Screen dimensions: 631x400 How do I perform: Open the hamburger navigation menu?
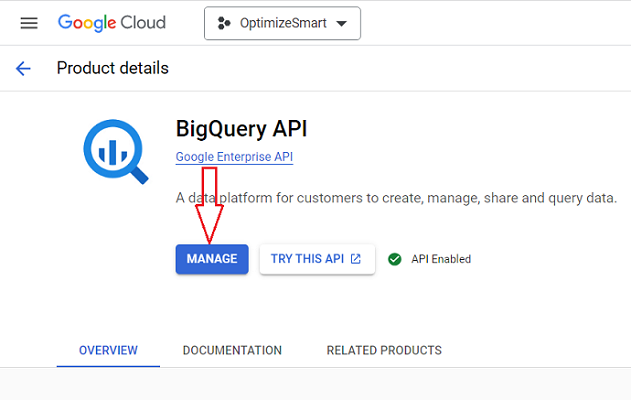29,23
